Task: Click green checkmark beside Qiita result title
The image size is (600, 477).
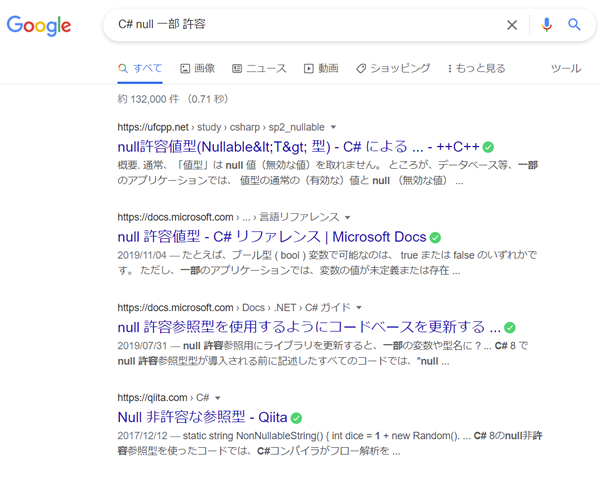Action: click(x=296, y=418)
